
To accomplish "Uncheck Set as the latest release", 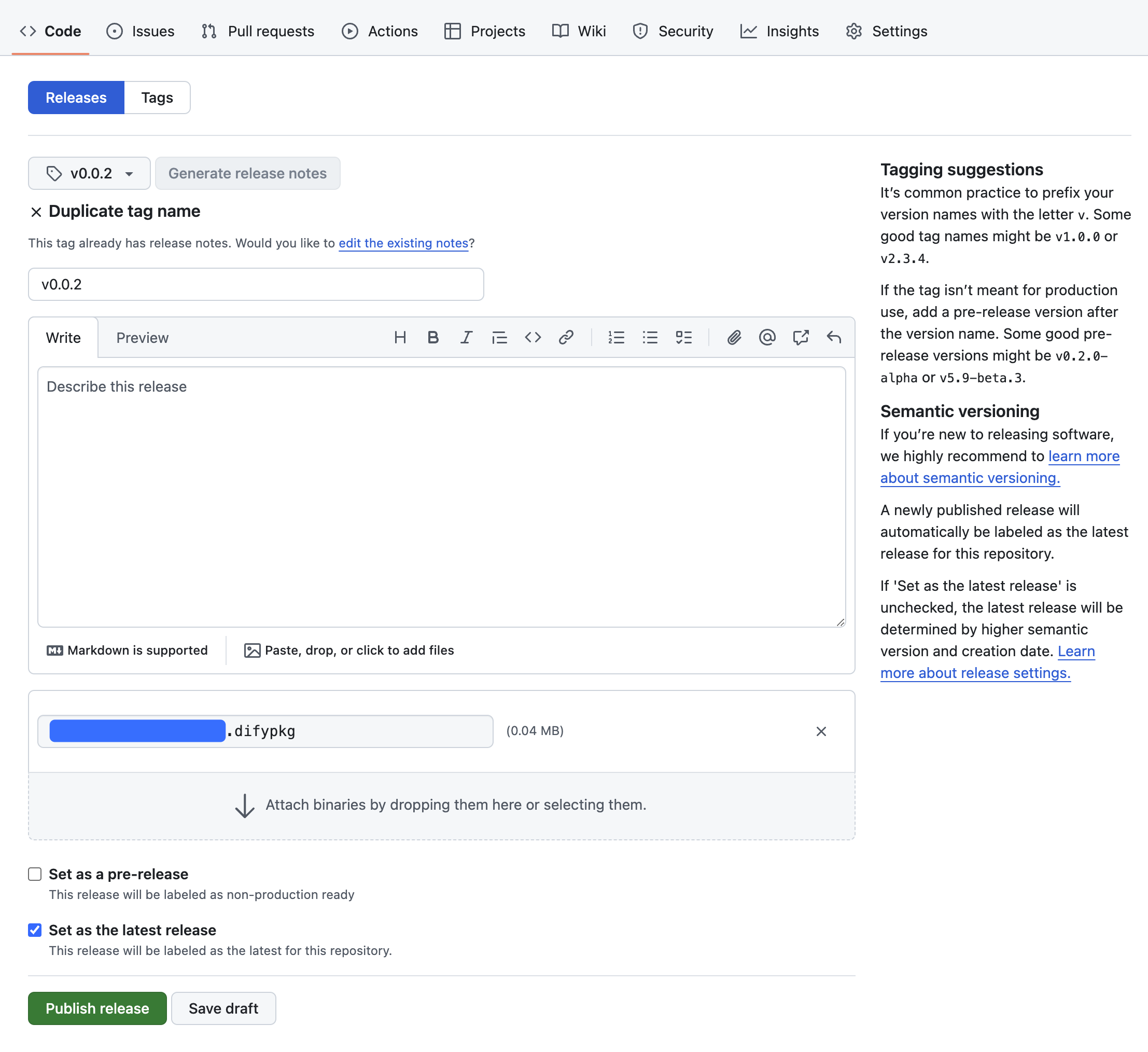I will point(35,930).
